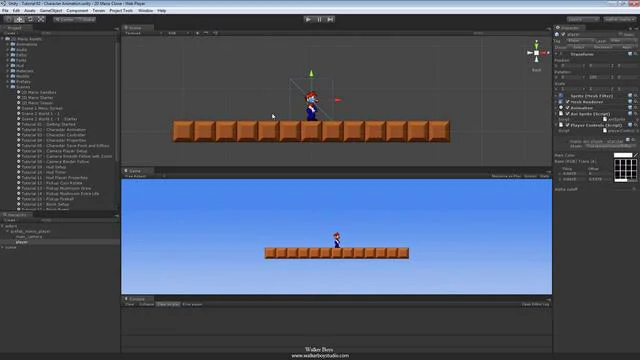Collapse the 2D Mario Assets root folder
Screen dimensions: 640x360
point(3,39)
